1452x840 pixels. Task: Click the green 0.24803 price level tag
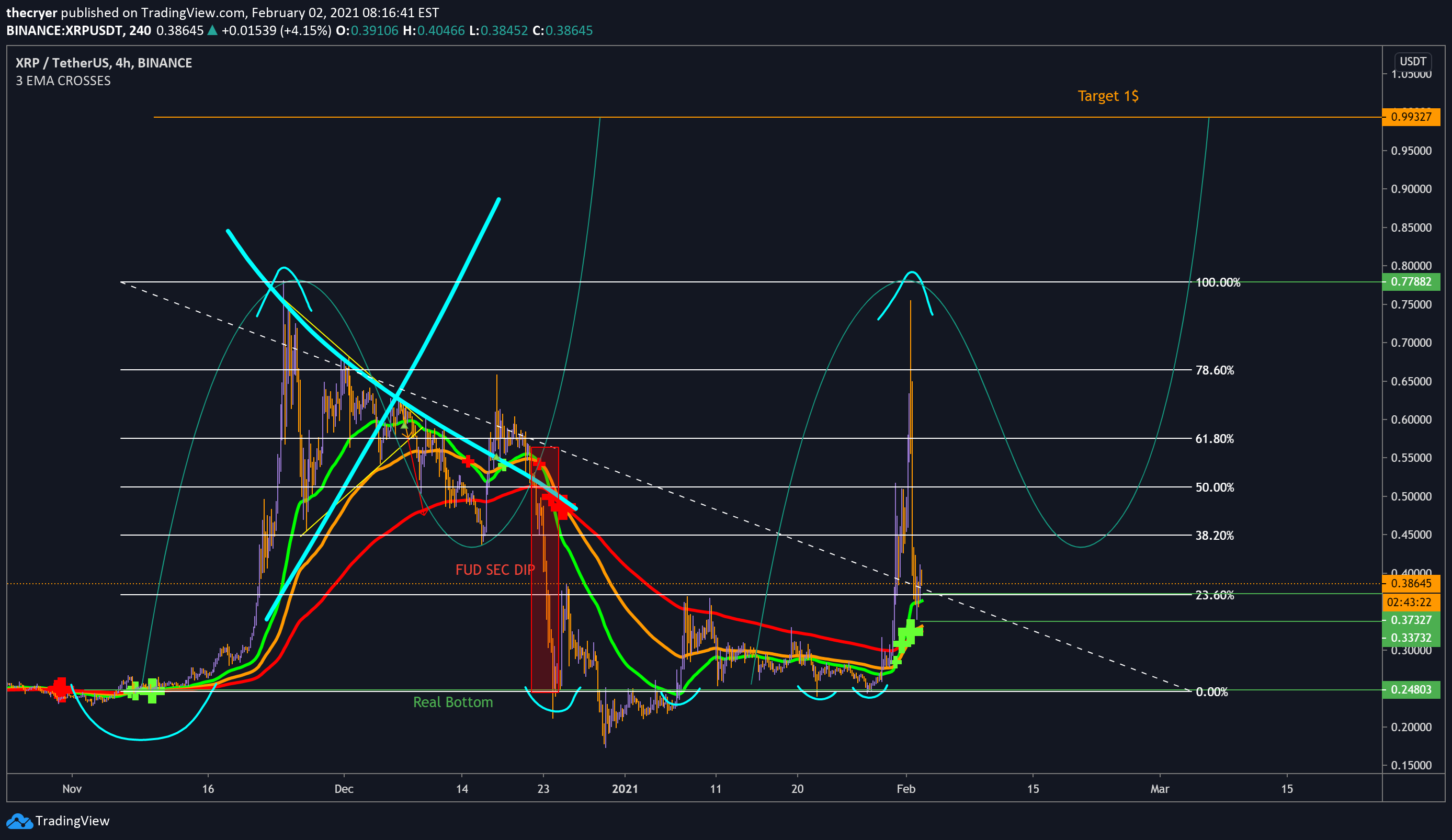coord(1411,690)
